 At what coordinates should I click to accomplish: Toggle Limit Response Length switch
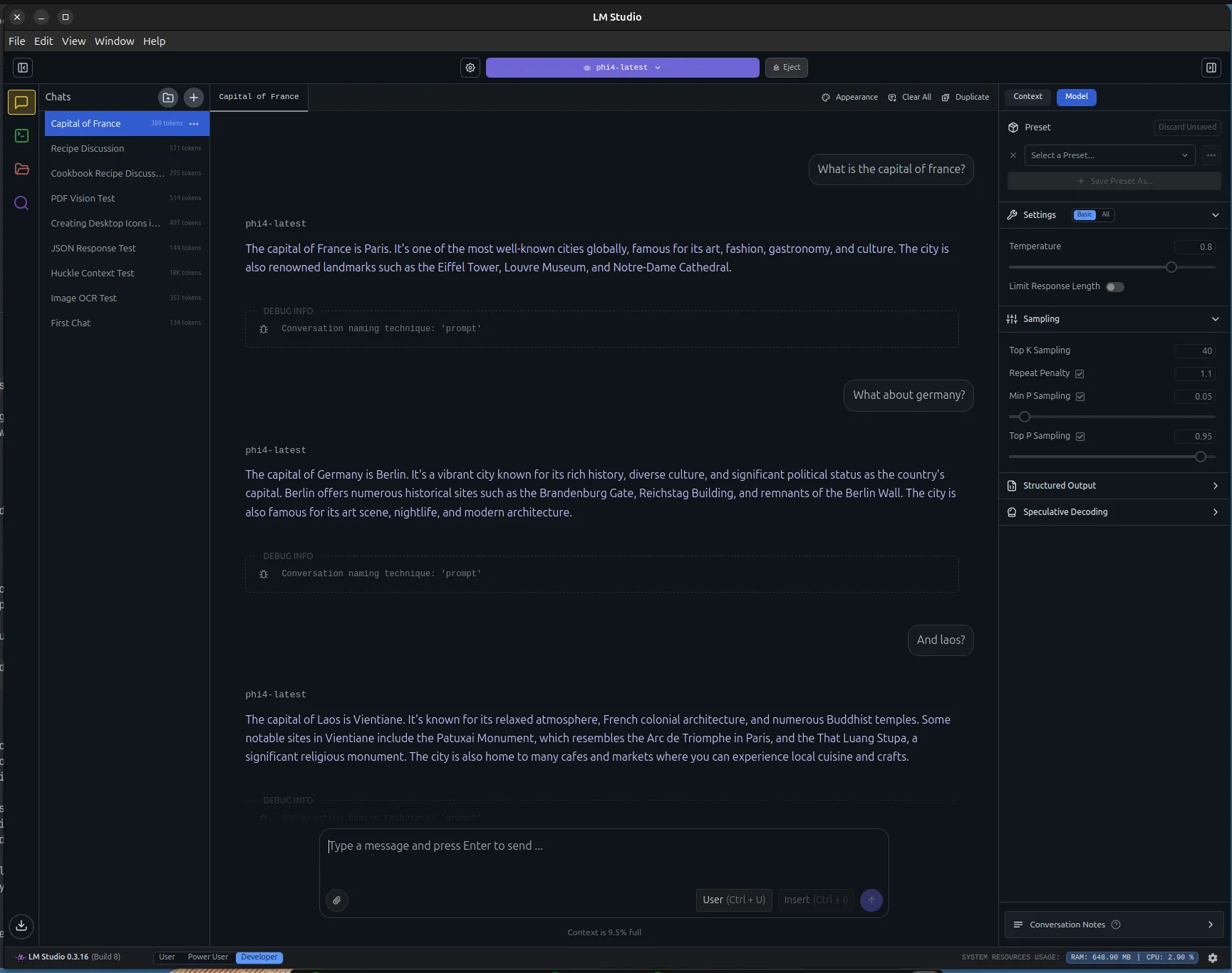[1115, 287]
